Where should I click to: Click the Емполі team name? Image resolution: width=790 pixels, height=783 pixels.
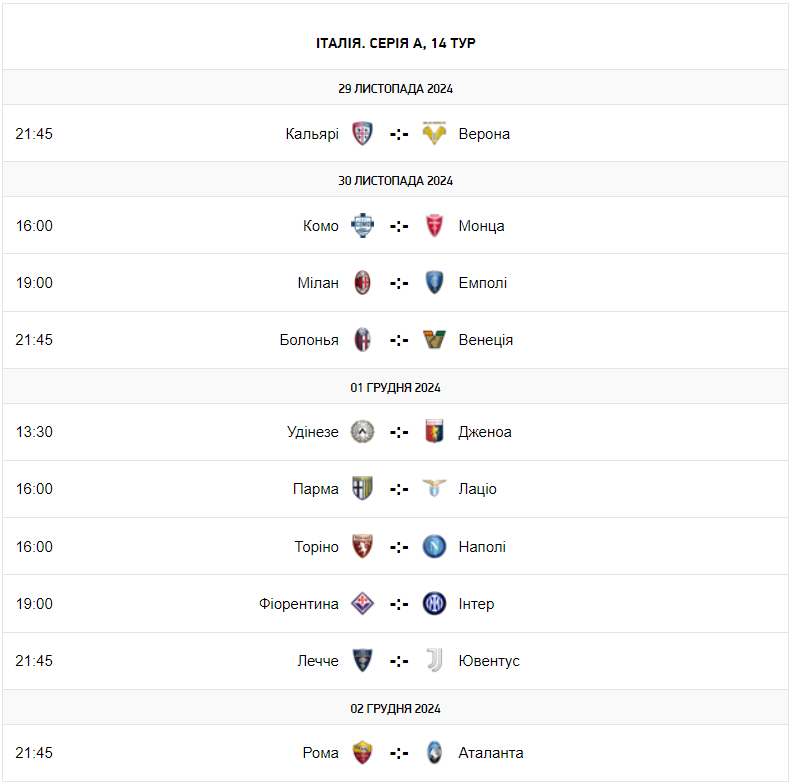click(x=483, y=283)
